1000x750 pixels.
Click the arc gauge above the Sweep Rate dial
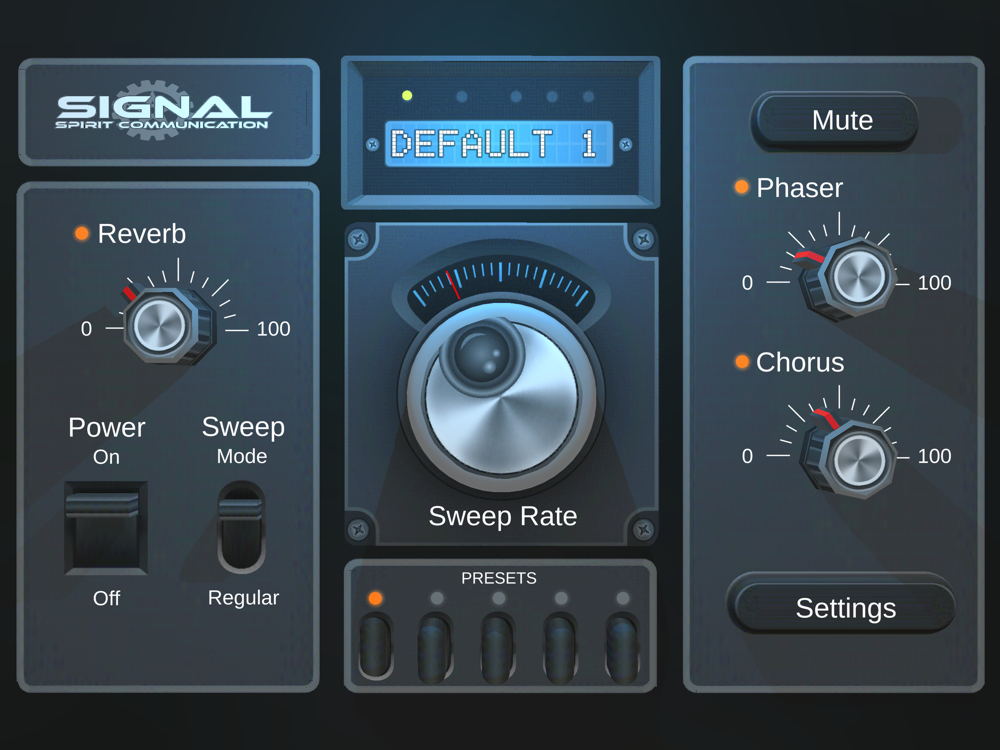tap(501, 283)
